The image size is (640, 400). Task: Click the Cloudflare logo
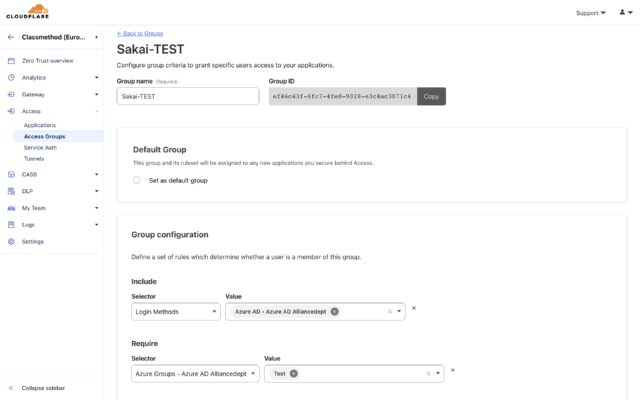(27, 11)
